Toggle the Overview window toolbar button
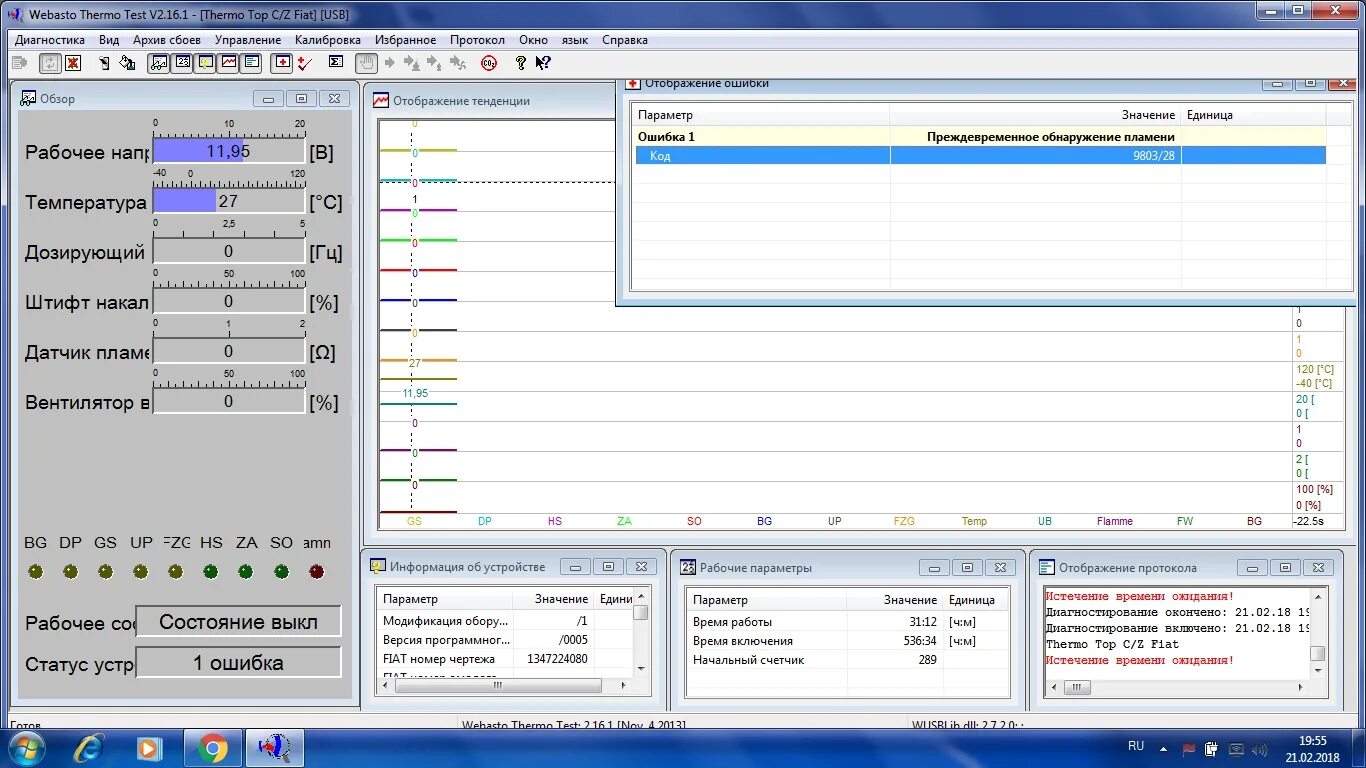This screenshot has width=1366, height=768. click(x=158, y=63)
